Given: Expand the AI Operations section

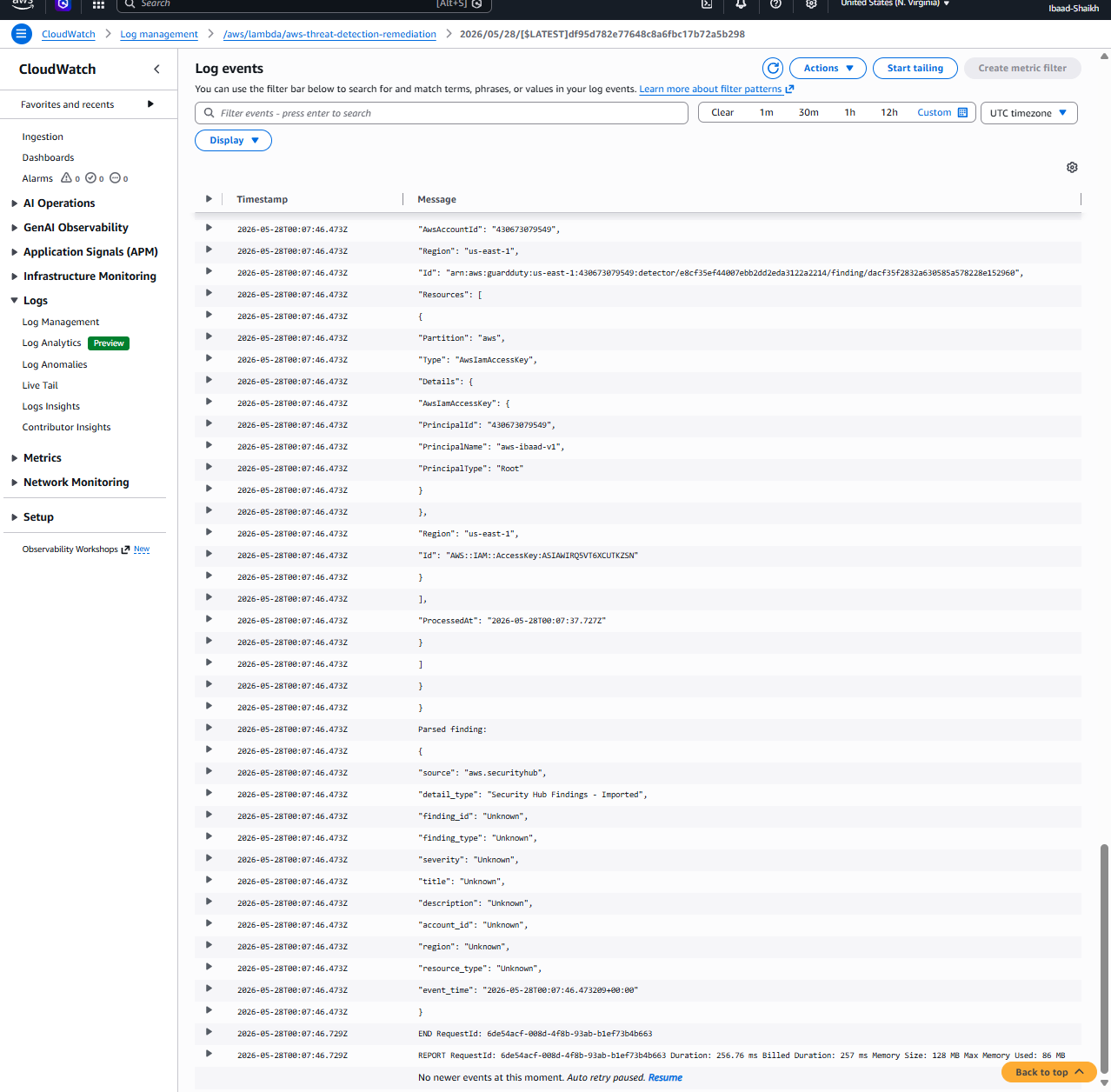Looking at the screenshot, I should pos(14,203).
